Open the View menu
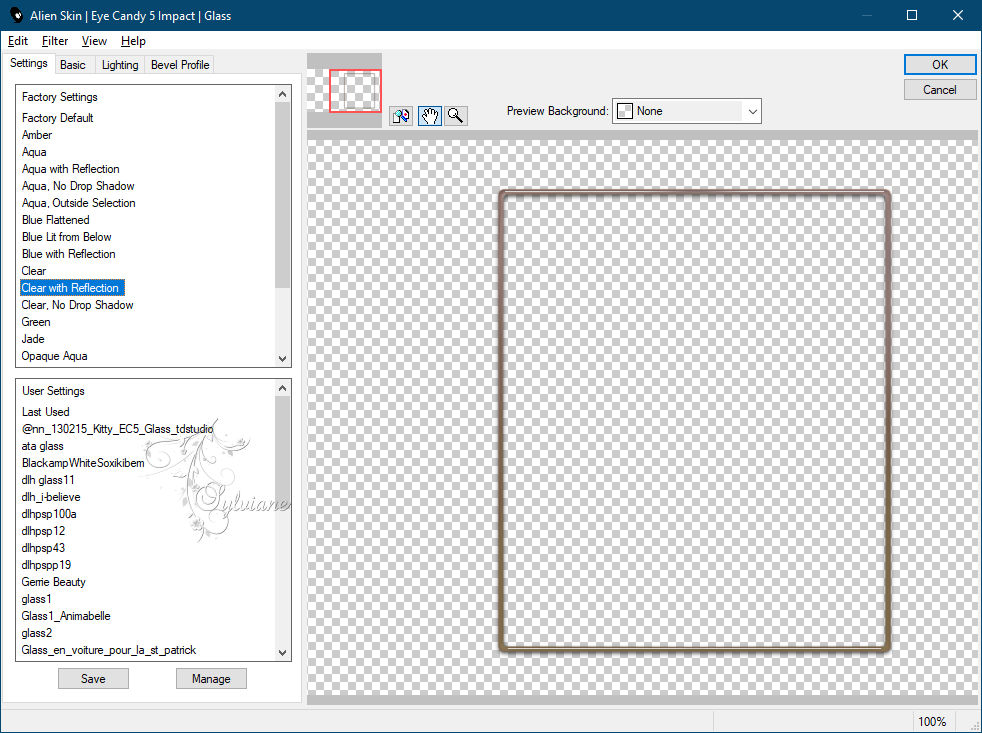Viewport: 982px width, 733px height. [94, 41]
